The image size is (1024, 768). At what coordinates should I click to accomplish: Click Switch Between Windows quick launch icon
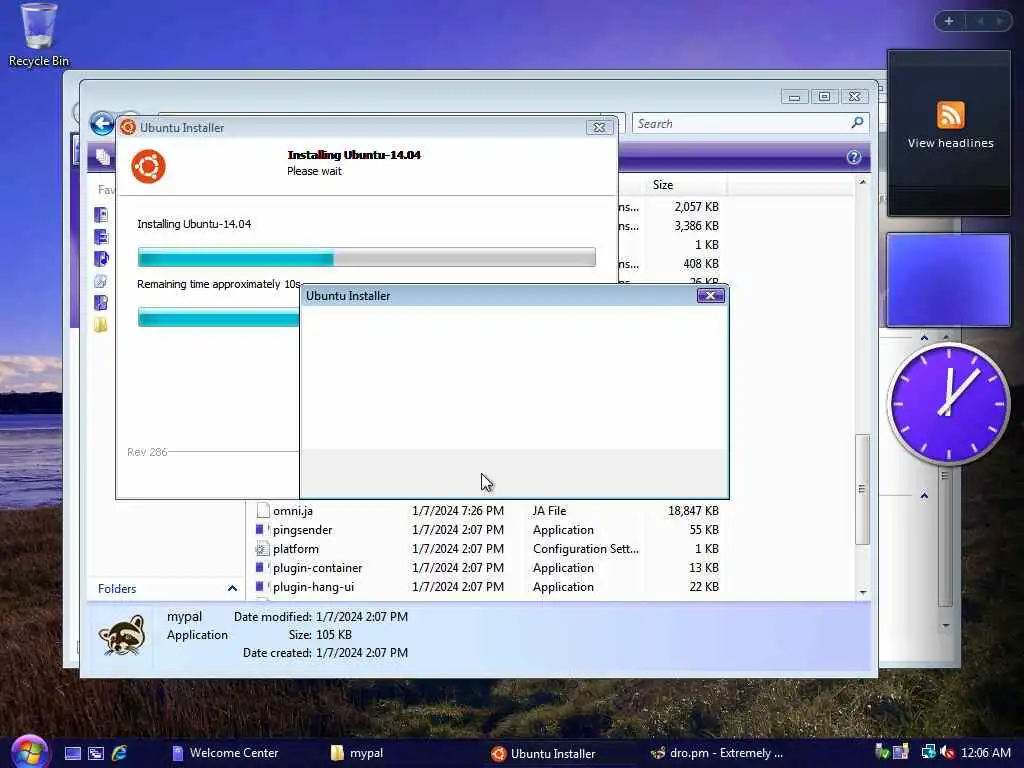96,753
